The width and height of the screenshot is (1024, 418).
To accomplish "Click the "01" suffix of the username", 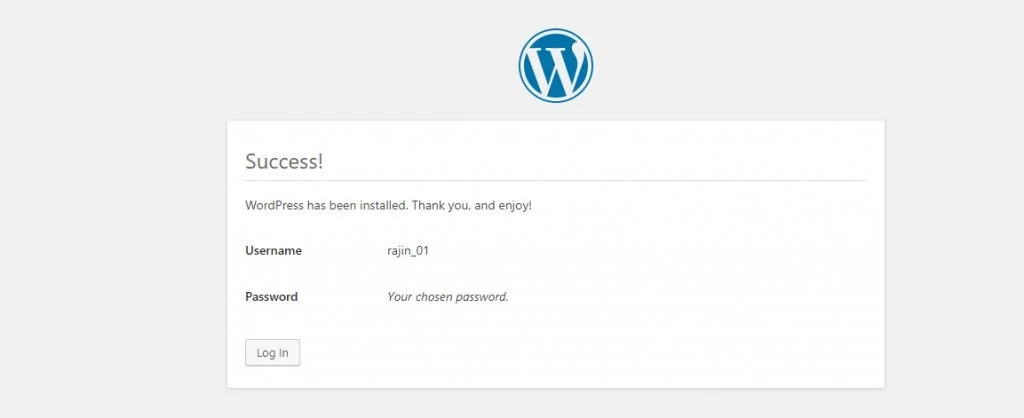I will (423, 251).
